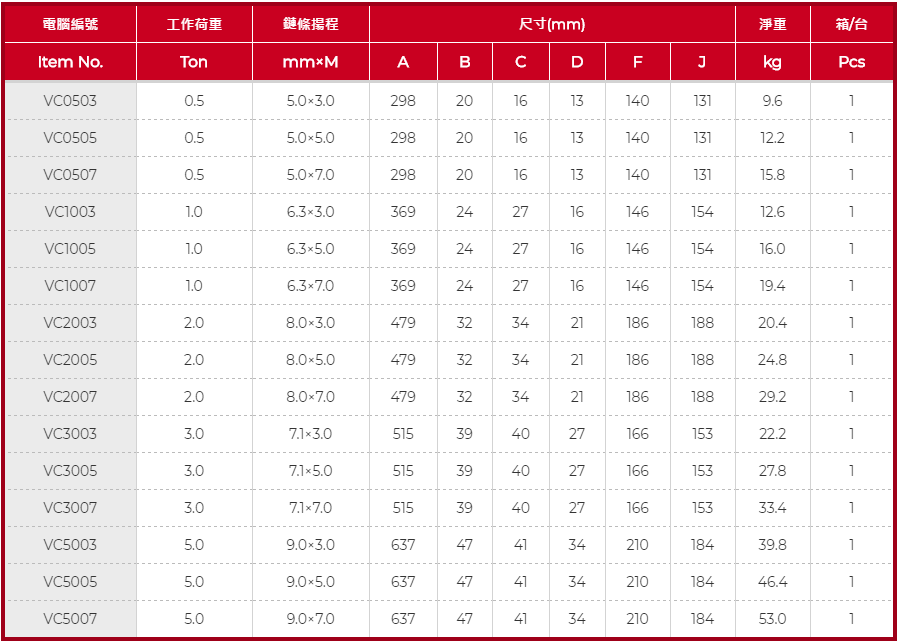Select the J dimension column header
The image size is (898, 643).
pos(702,62)
